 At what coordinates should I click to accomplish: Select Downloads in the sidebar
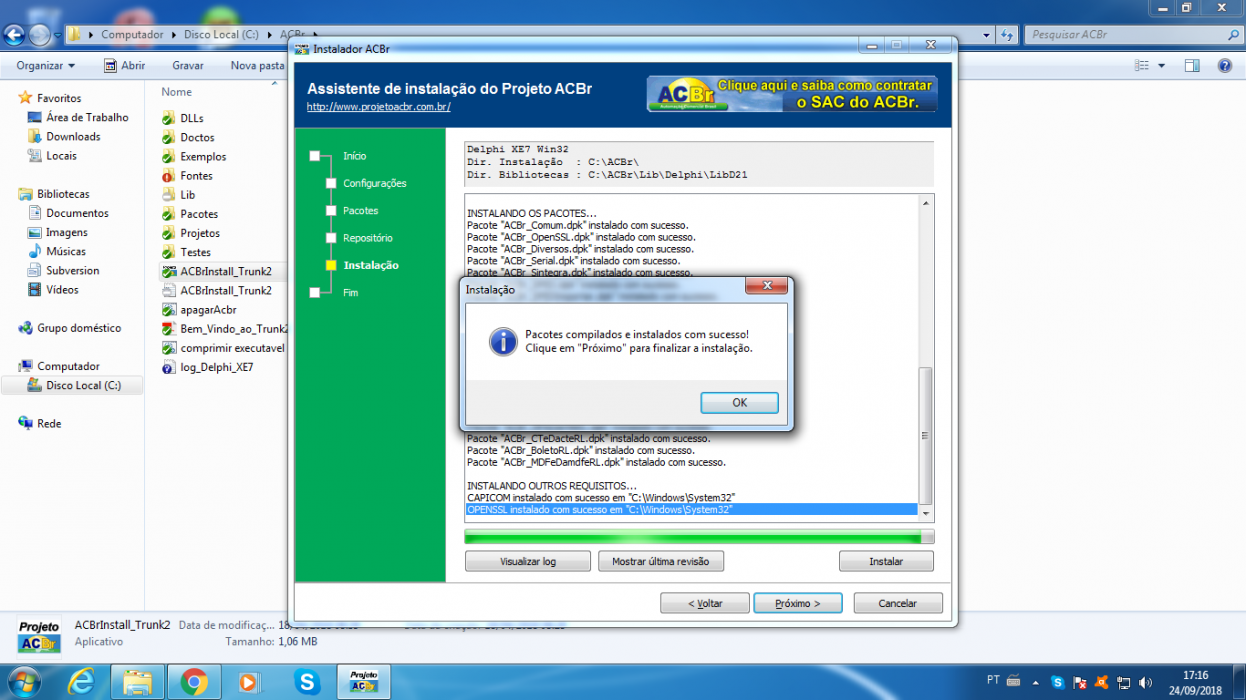pyautogui.click(x=73, y=137)
